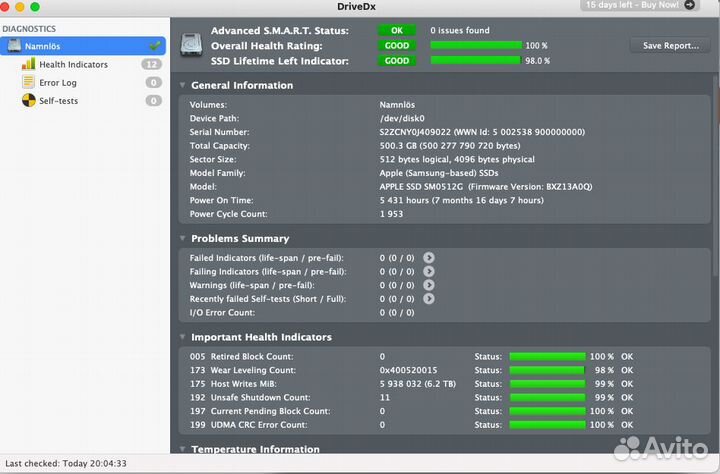Click the Wear Leveling Count status bar
The width and height of the screenshot is (720, 474).
click(x=547, y=370)
